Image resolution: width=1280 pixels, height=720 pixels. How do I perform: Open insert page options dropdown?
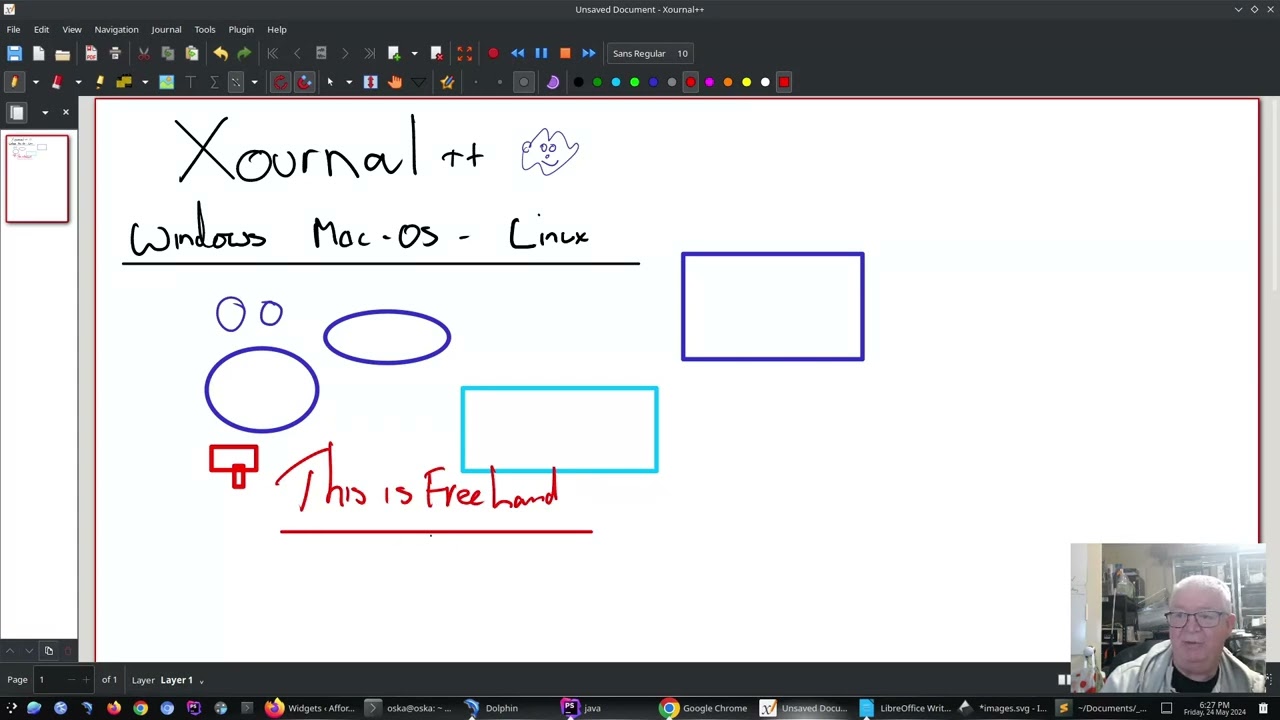click(x=414, y=53)
